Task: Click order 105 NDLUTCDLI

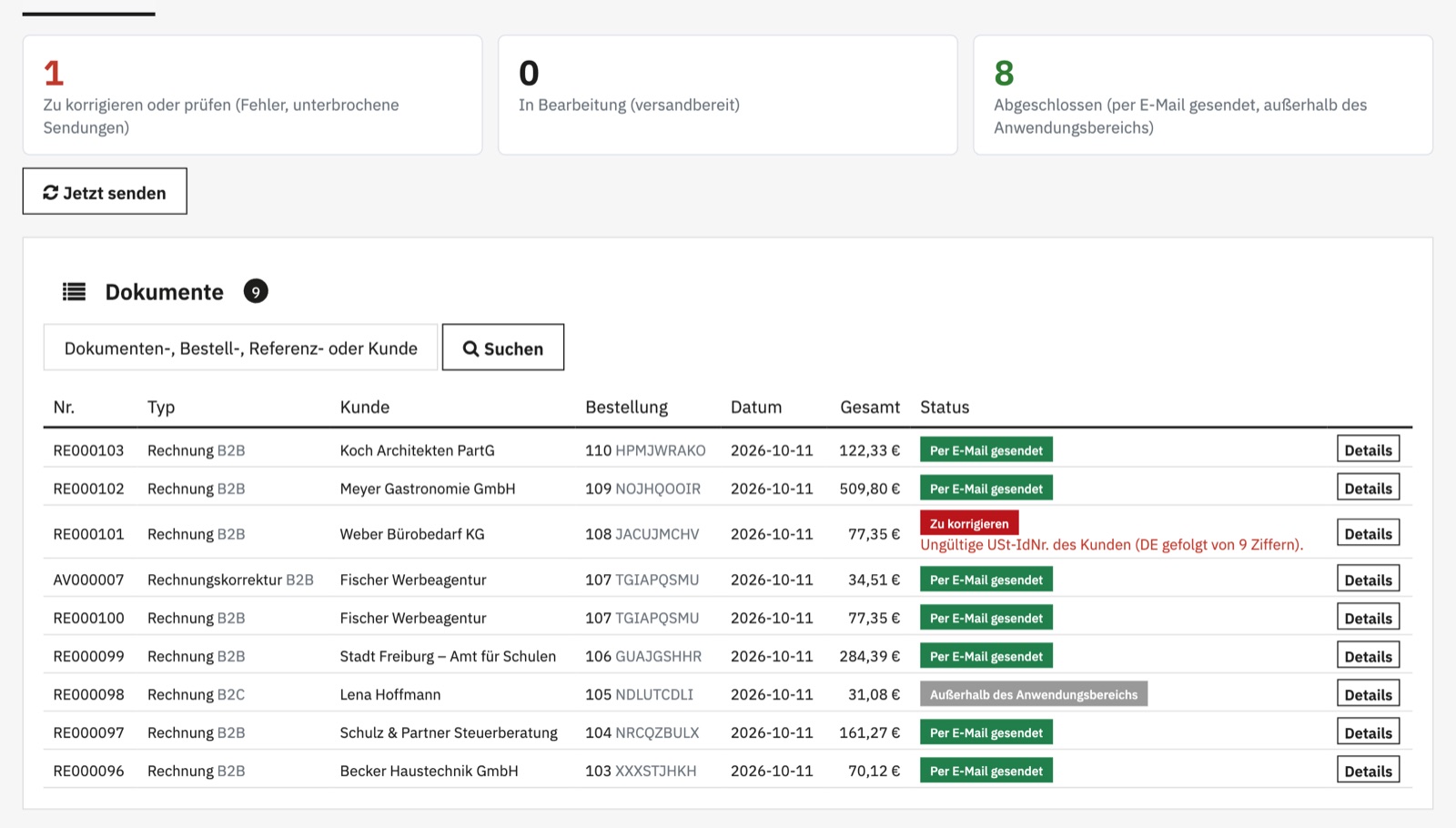Action: 639,694
